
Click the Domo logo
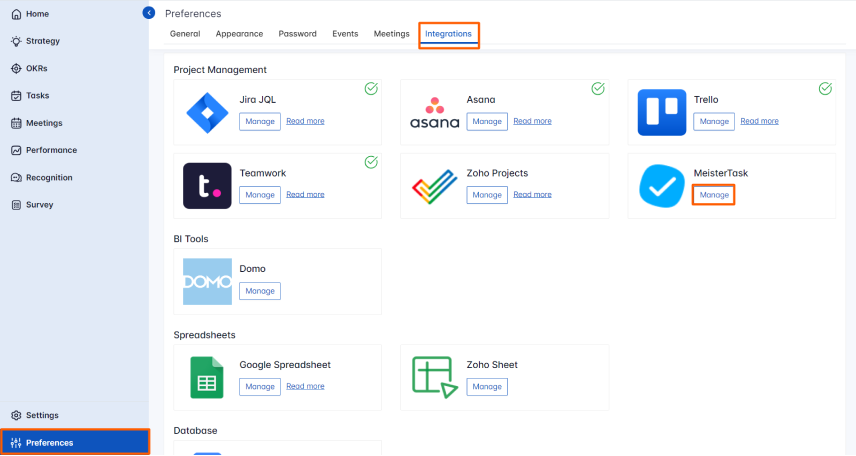(207, 282)
